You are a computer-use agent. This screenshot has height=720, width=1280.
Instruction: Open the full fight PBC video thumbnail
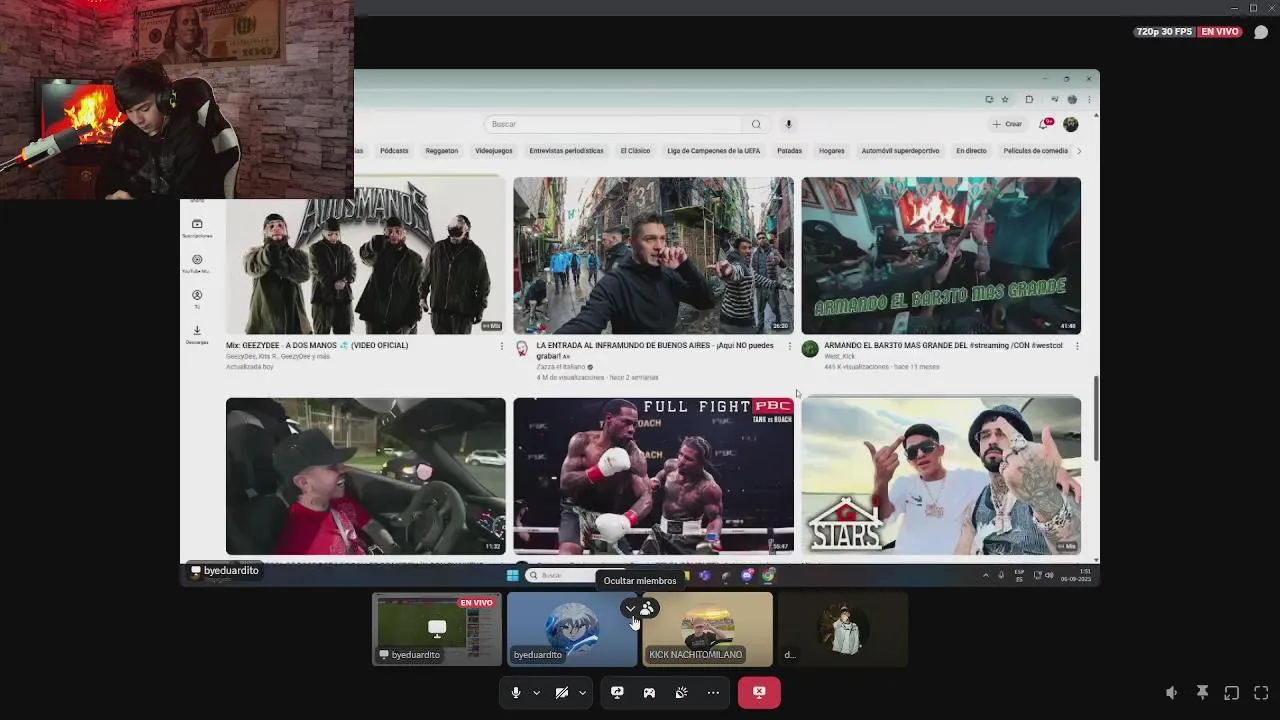click(653, 476)
